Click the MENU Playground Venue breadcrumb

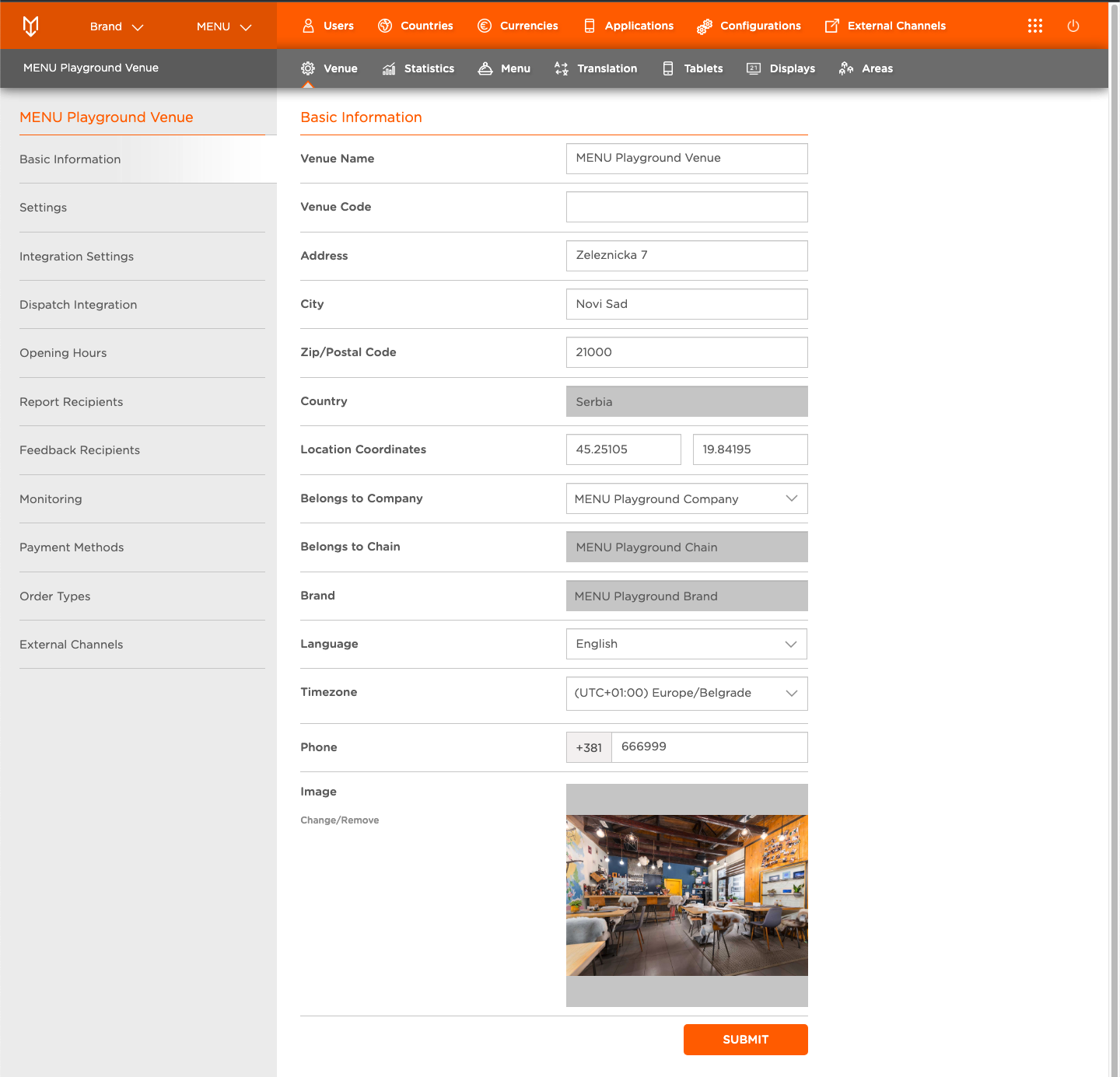[91, 68]
